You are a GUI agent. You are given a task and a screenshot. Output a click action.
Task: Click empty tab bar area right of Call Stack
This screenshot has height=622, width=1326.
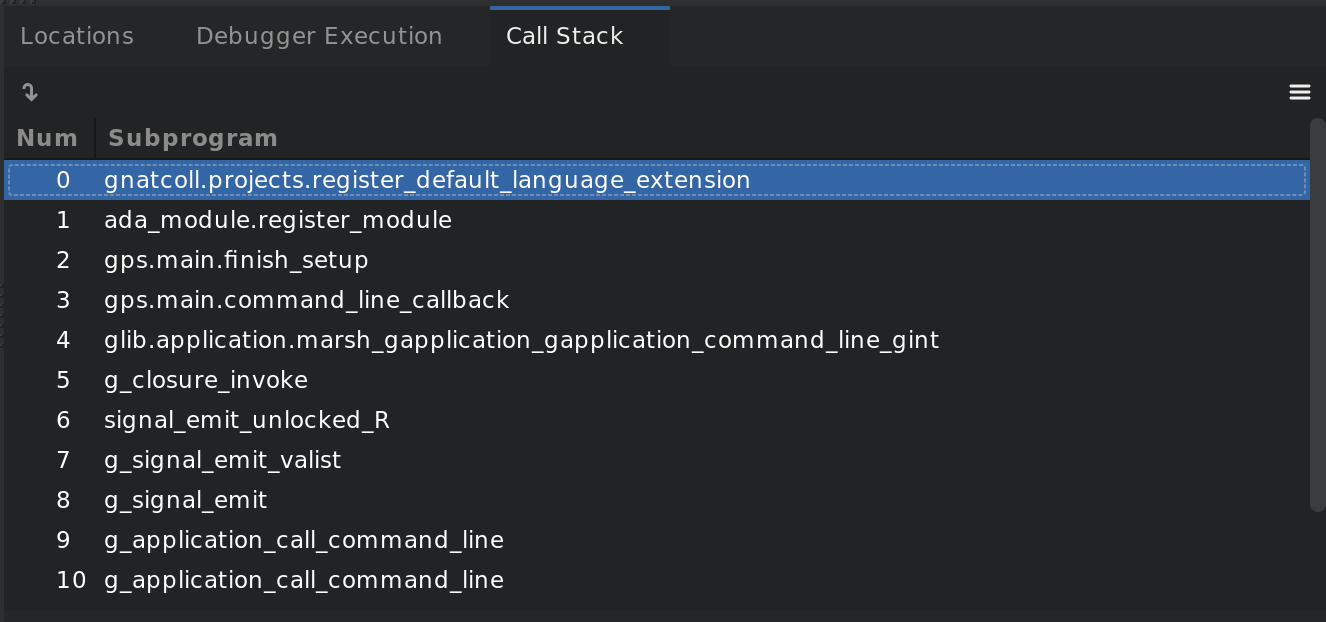996,36
